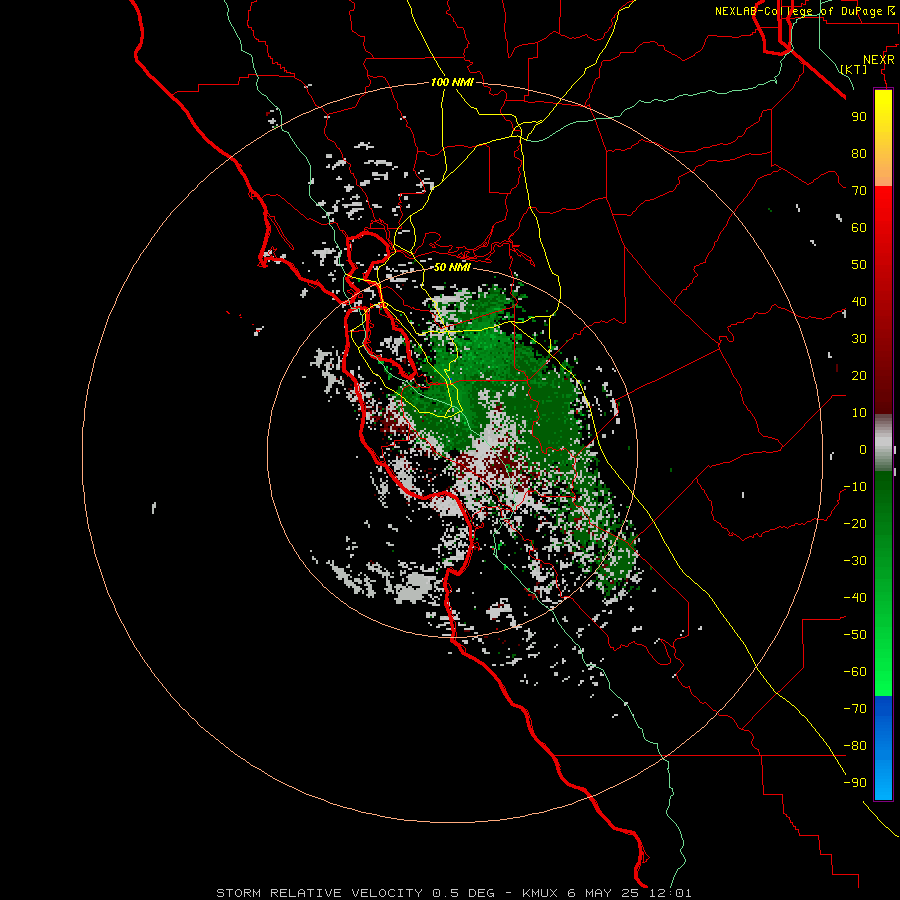Click the 10 value on the velocity scale

859,413
